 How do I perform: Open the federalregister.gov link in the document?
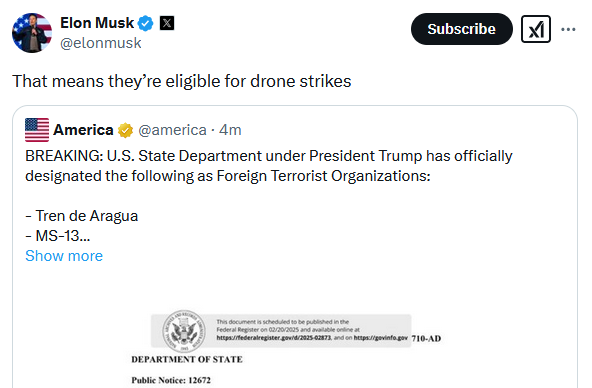pos(274,337)
